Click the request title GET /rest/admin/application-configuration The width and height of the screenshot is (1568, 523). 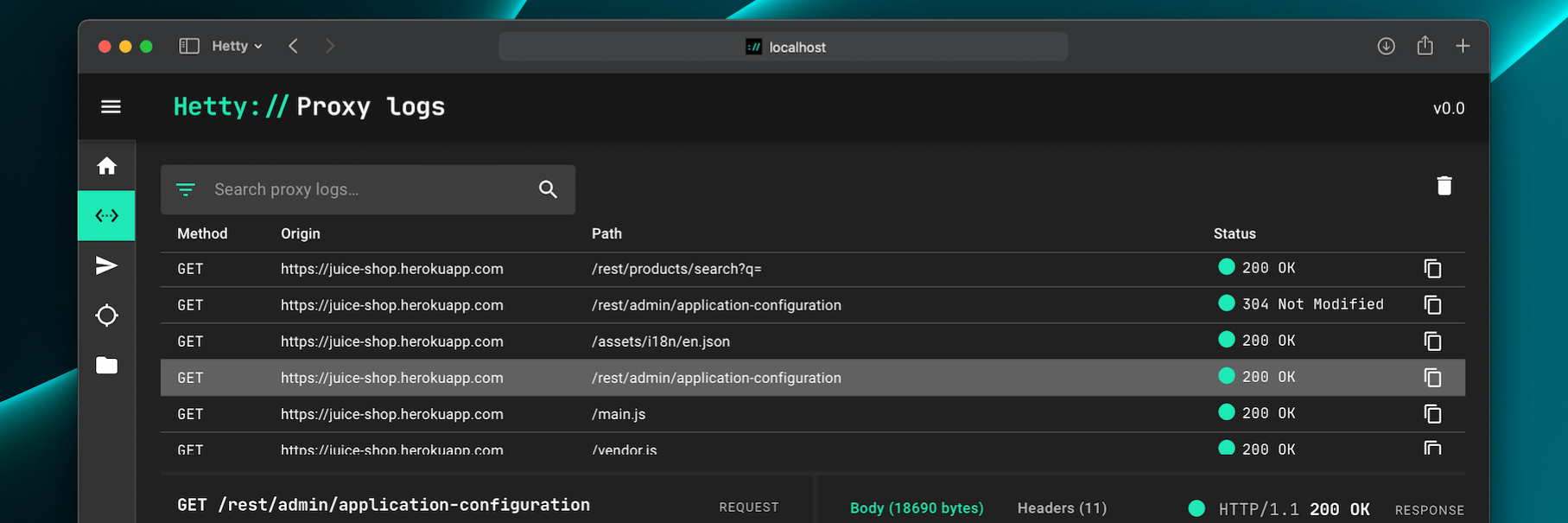[384, 505]
